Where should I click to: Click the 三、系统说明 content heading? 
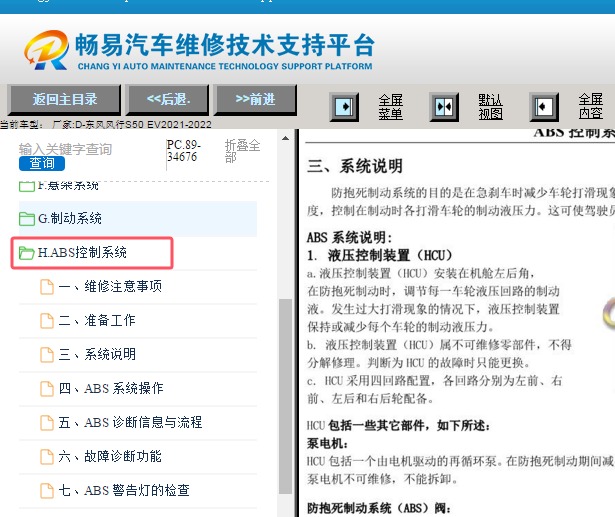point(355,166)
